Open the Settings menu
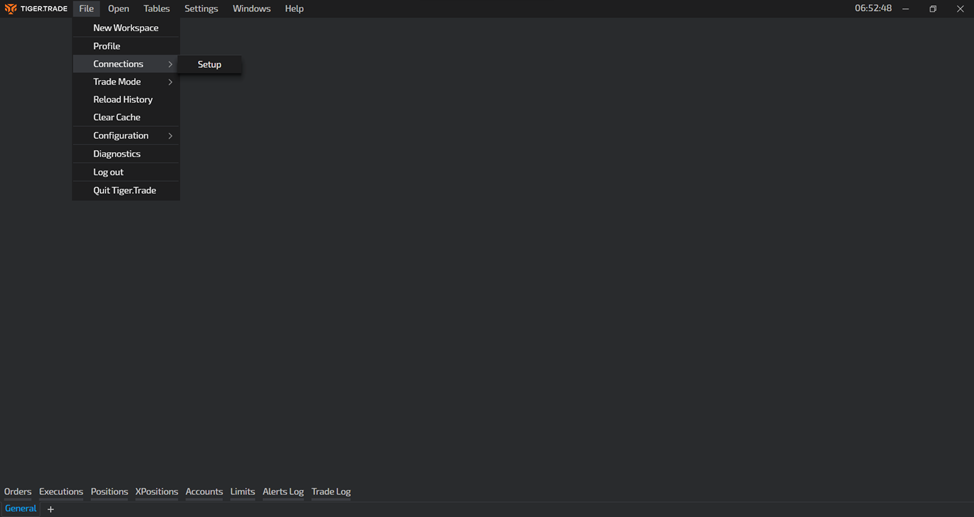This screenshot has width=974, height=517. (x=201, y=9)
